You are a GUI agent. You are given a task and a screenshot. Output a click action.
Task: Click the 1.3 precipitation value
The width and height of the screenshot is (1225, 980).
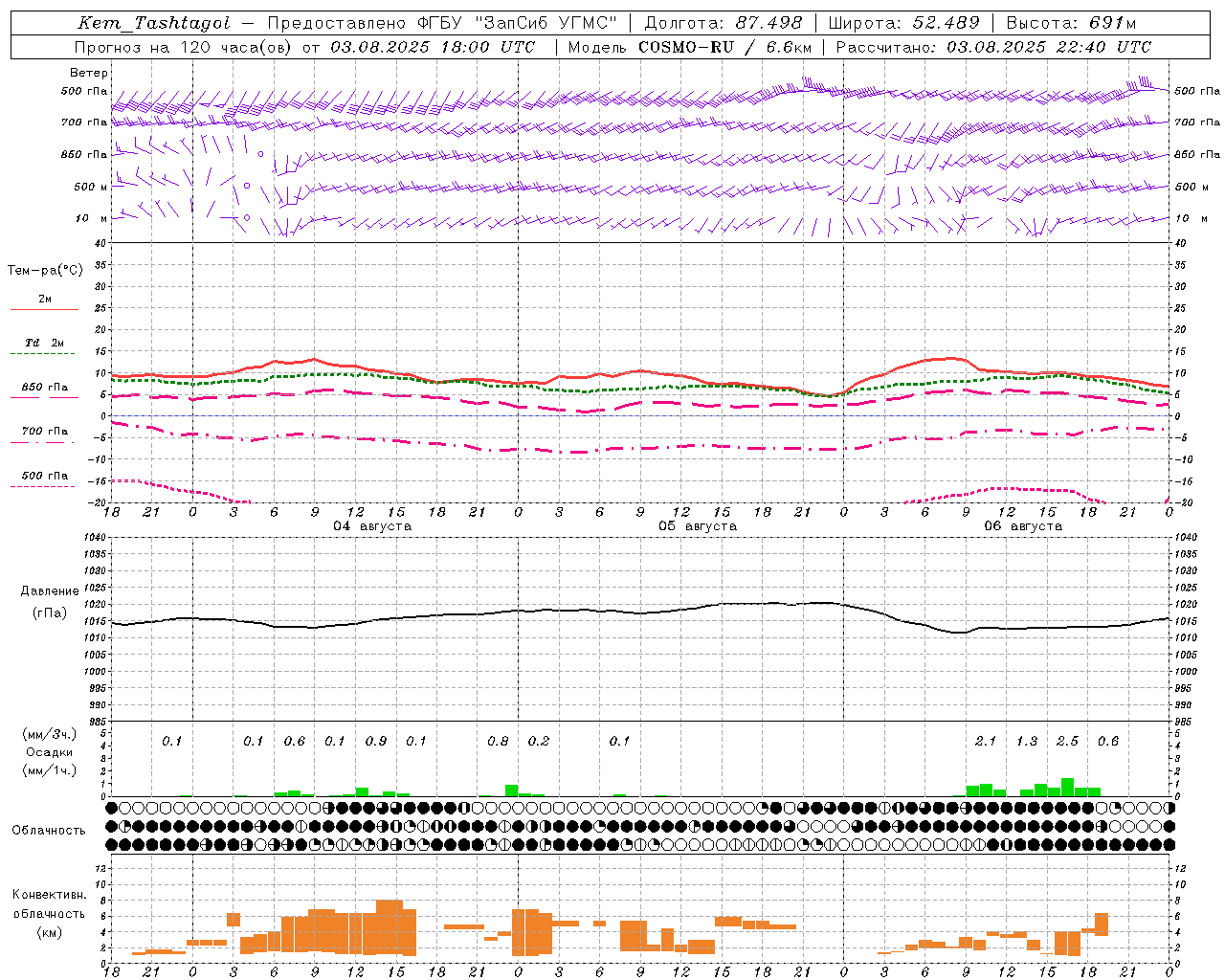click(x=1027, y=742)
